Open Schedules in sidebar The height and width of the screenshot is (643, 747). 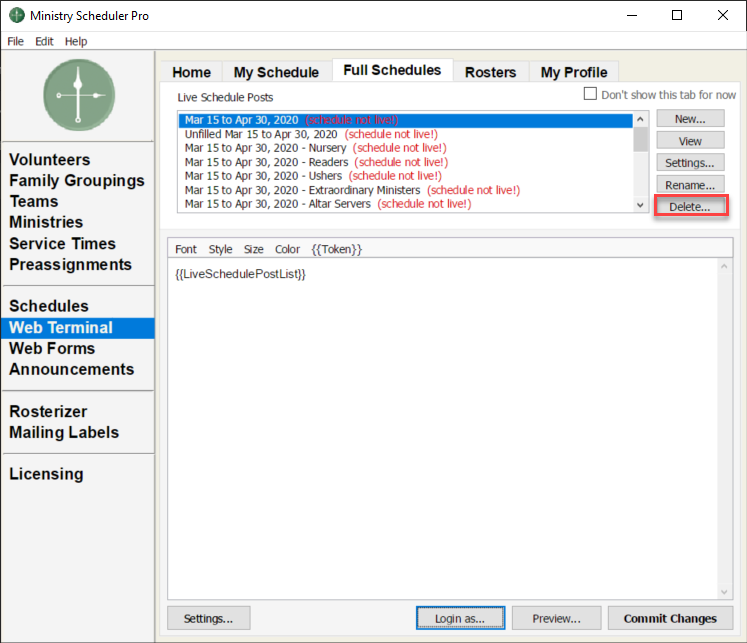pos(49,306)
